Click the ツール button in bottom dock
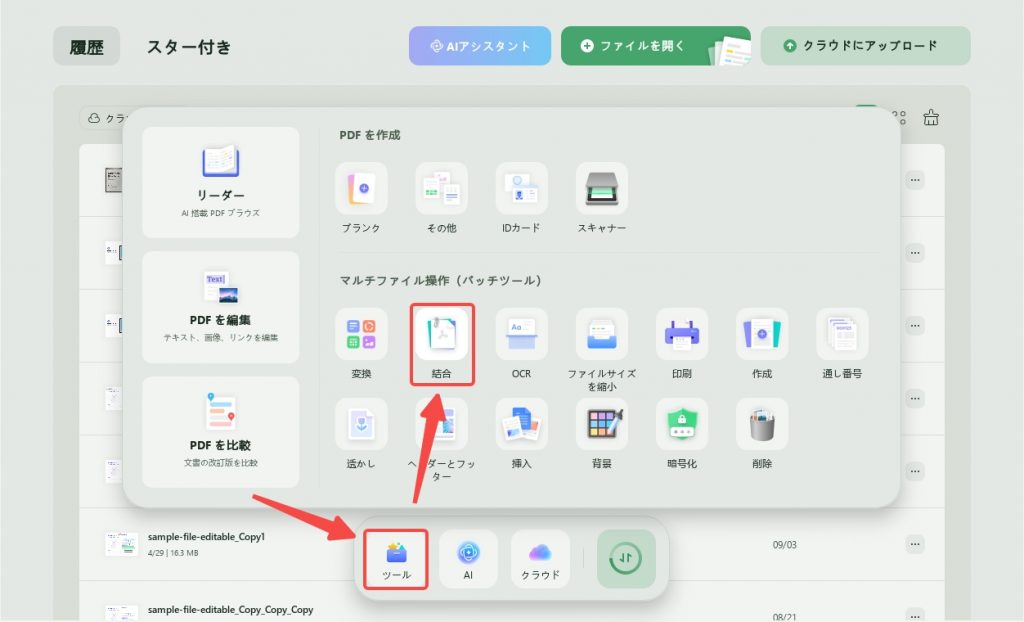The height and width of the screenshot is (622, 1024). [x=396, y=559]
